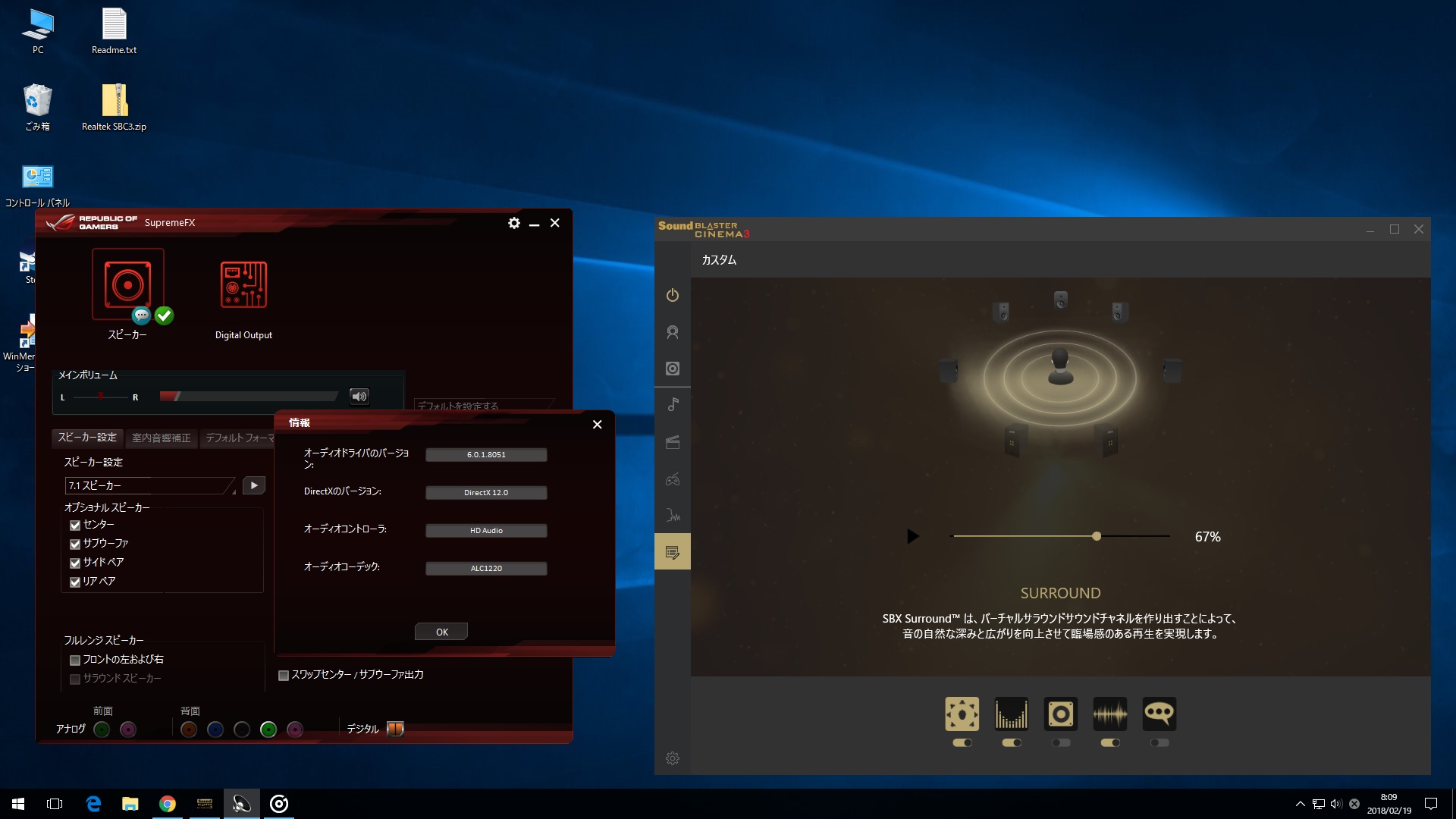Check the スワップセンター / サブウーファ出力 checkbox
This screenshot has width=1456, height=819.
284,675
